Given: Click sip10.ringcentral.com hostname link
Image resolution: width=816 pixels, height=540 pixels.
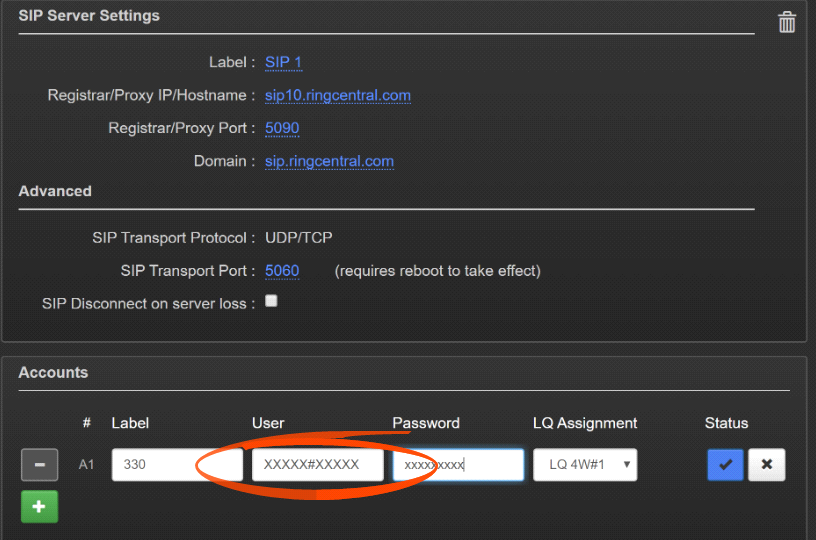Looking at the screenshot, I should (x=337, y=95).
